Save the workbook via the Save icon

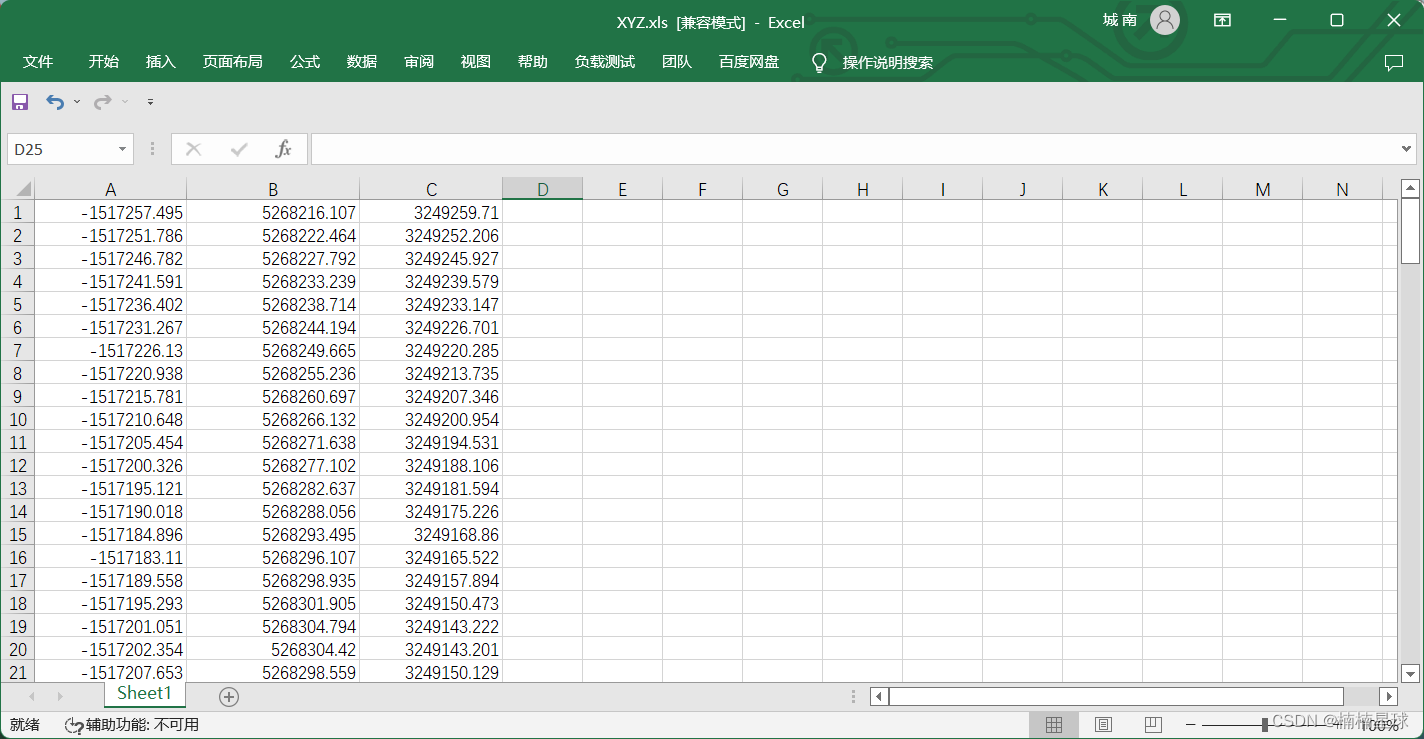tap(19, 101)
